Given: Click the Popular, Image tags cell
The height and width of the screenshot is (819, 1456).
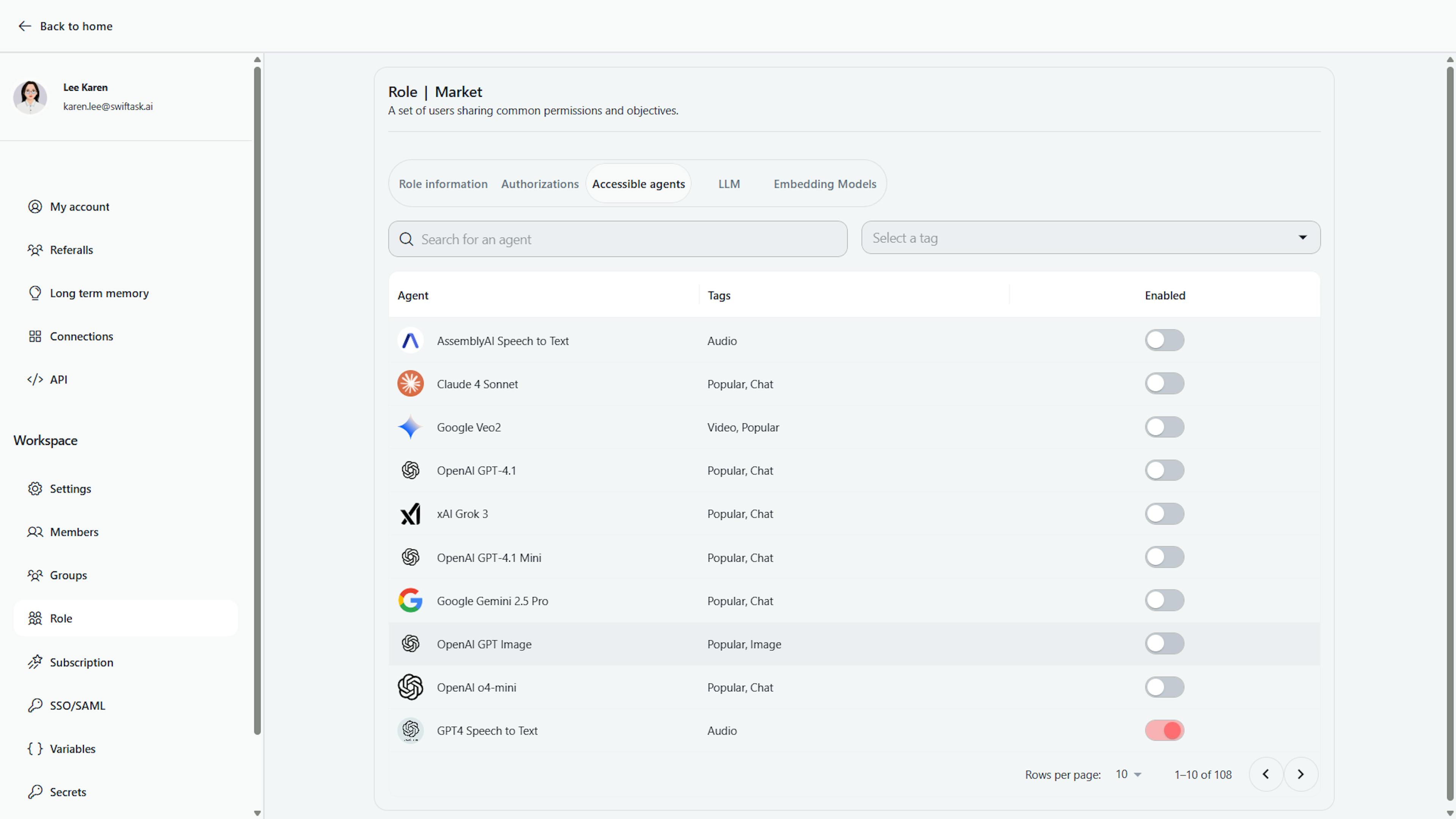Looking at the screenshot, I should (744, 644).
